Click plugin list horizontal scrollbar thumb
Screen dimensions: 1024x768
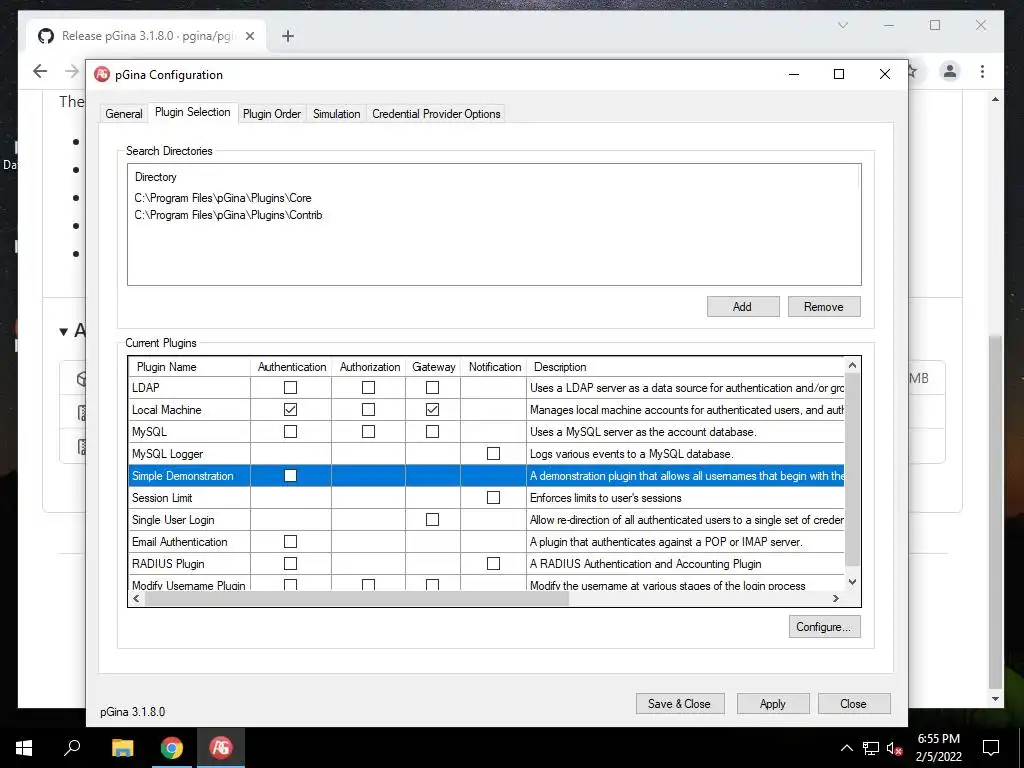coord(357,598)
